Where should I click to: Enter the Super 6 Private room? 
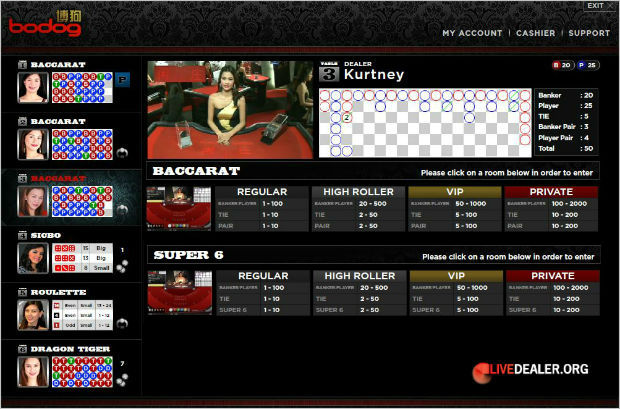[x=553, y=293]
